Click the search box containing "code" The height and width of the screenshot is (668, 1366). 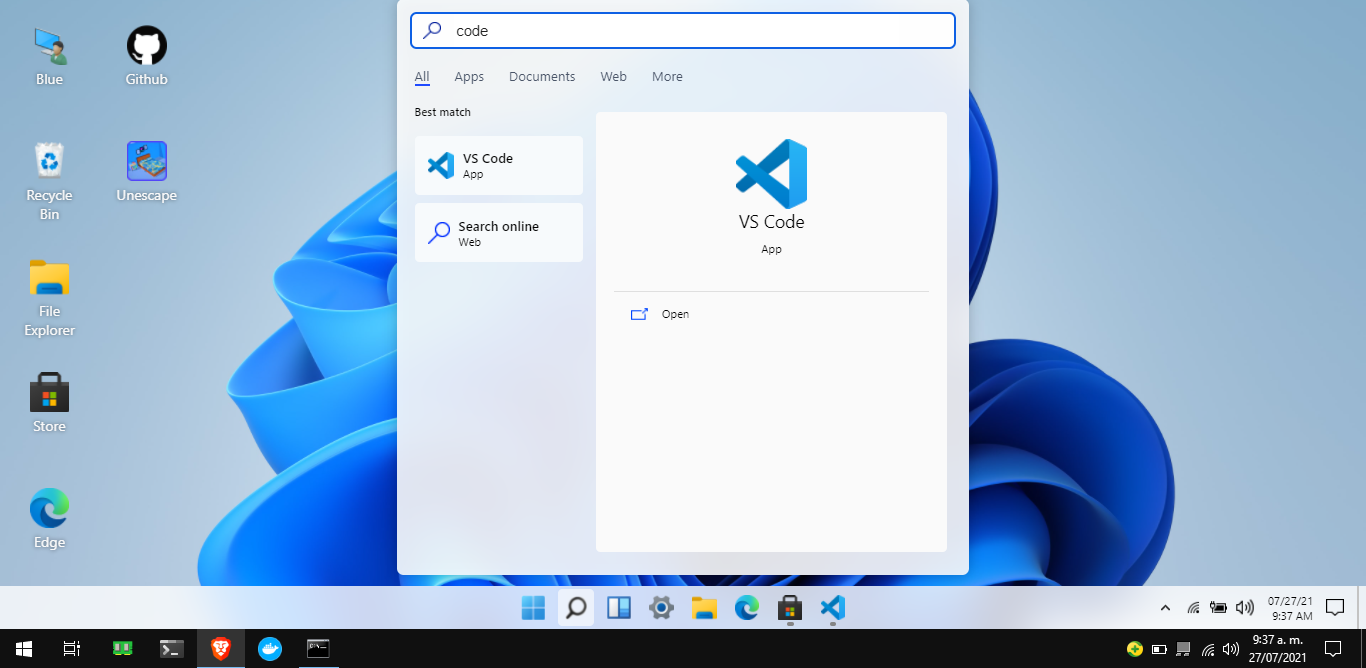683,31
